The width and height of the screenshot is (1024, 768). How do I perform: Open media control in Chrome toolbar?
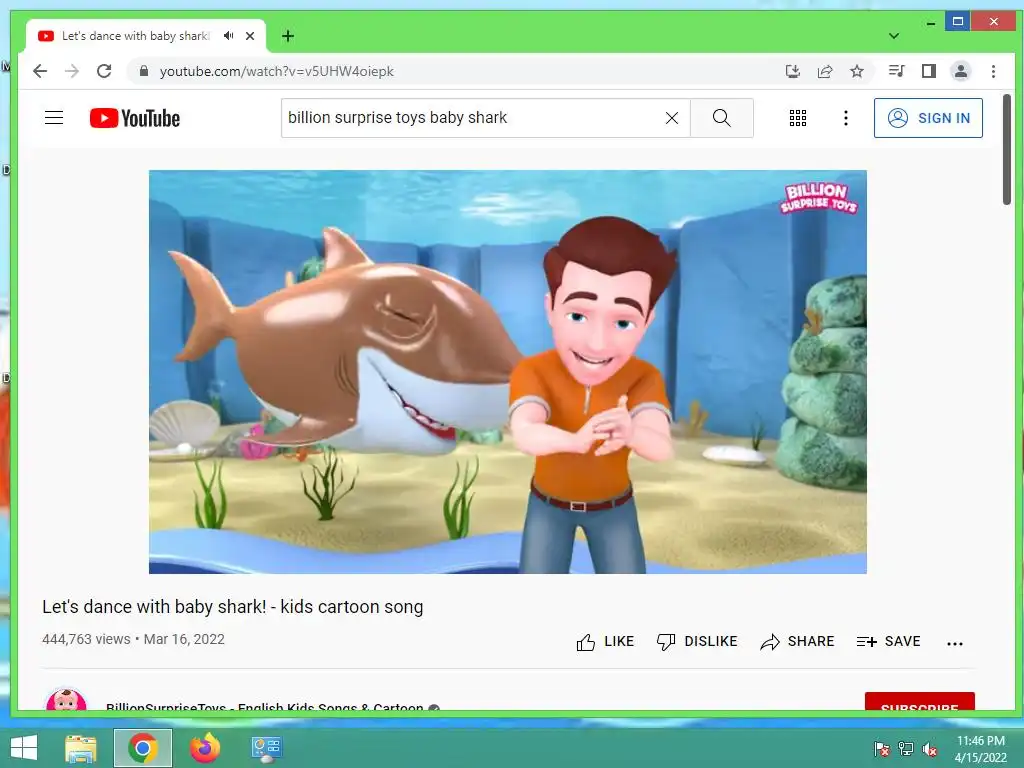tap(897, 71)
